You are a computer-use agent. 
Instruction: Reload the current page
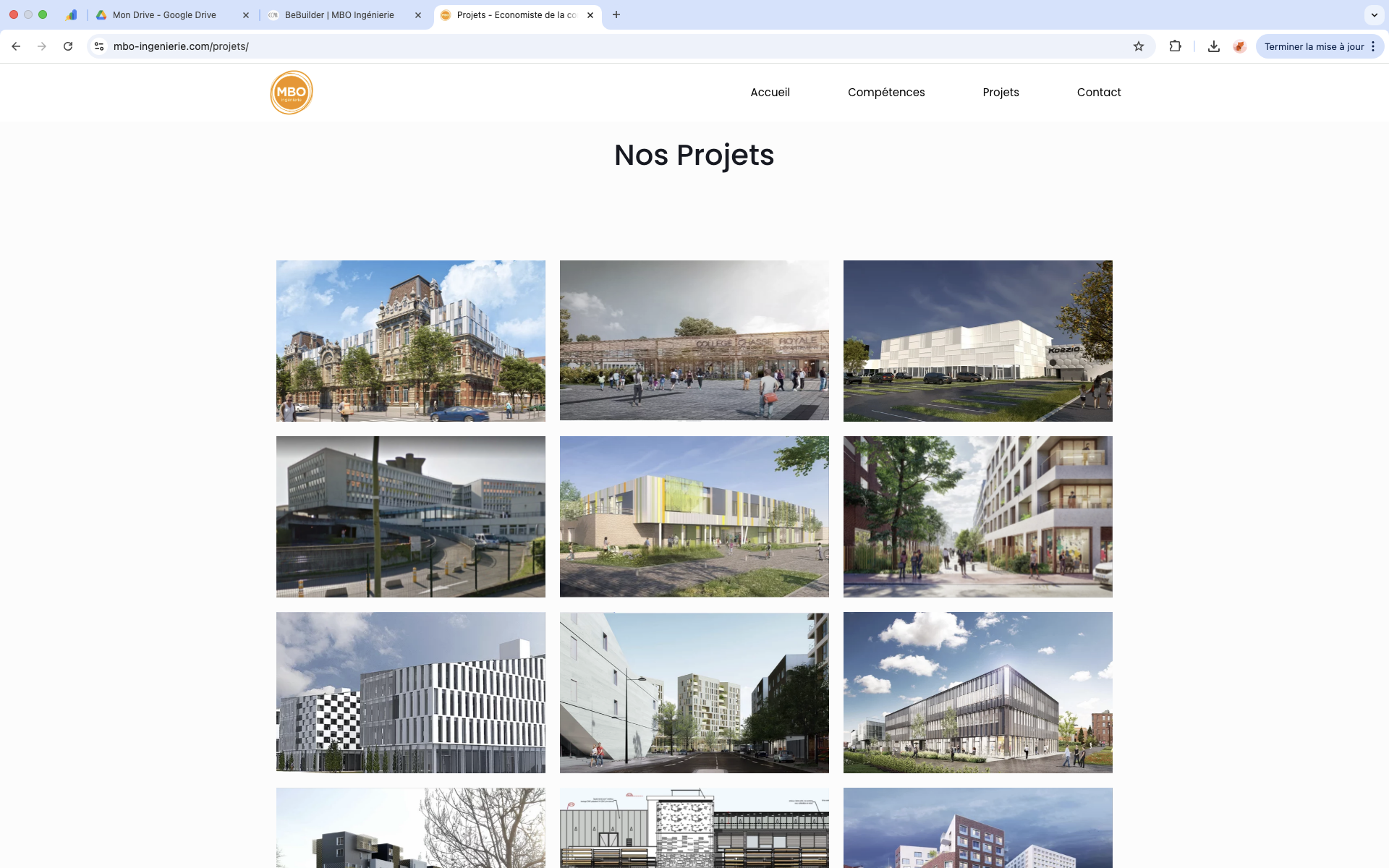pos(68,46)
